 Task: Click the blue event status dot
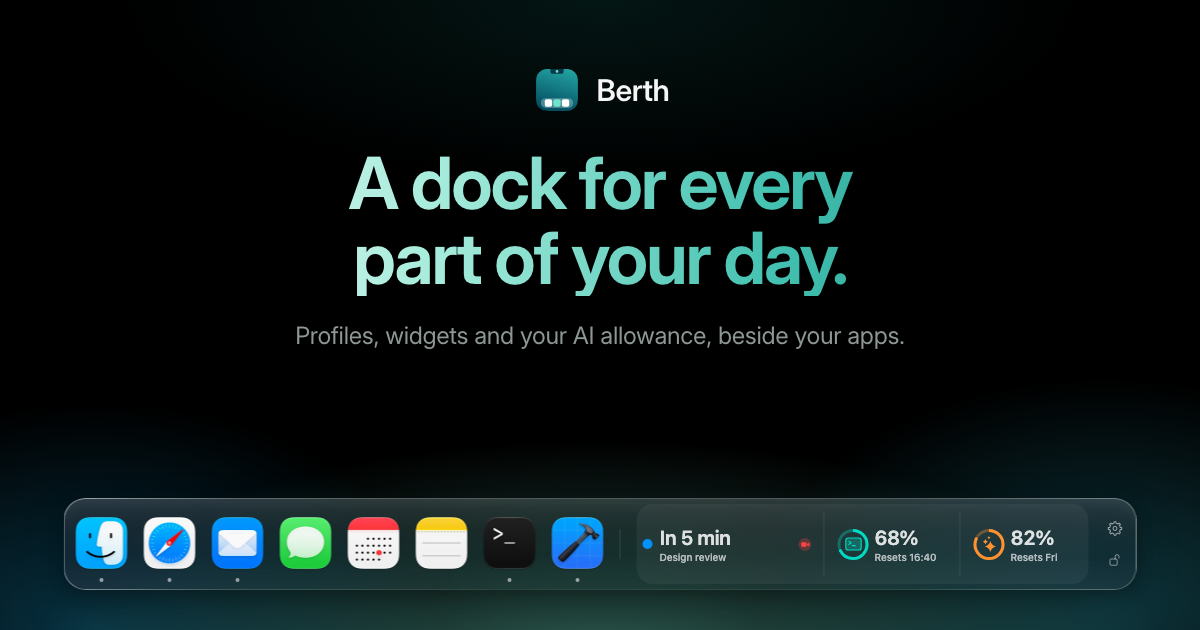tap(647, 543)
